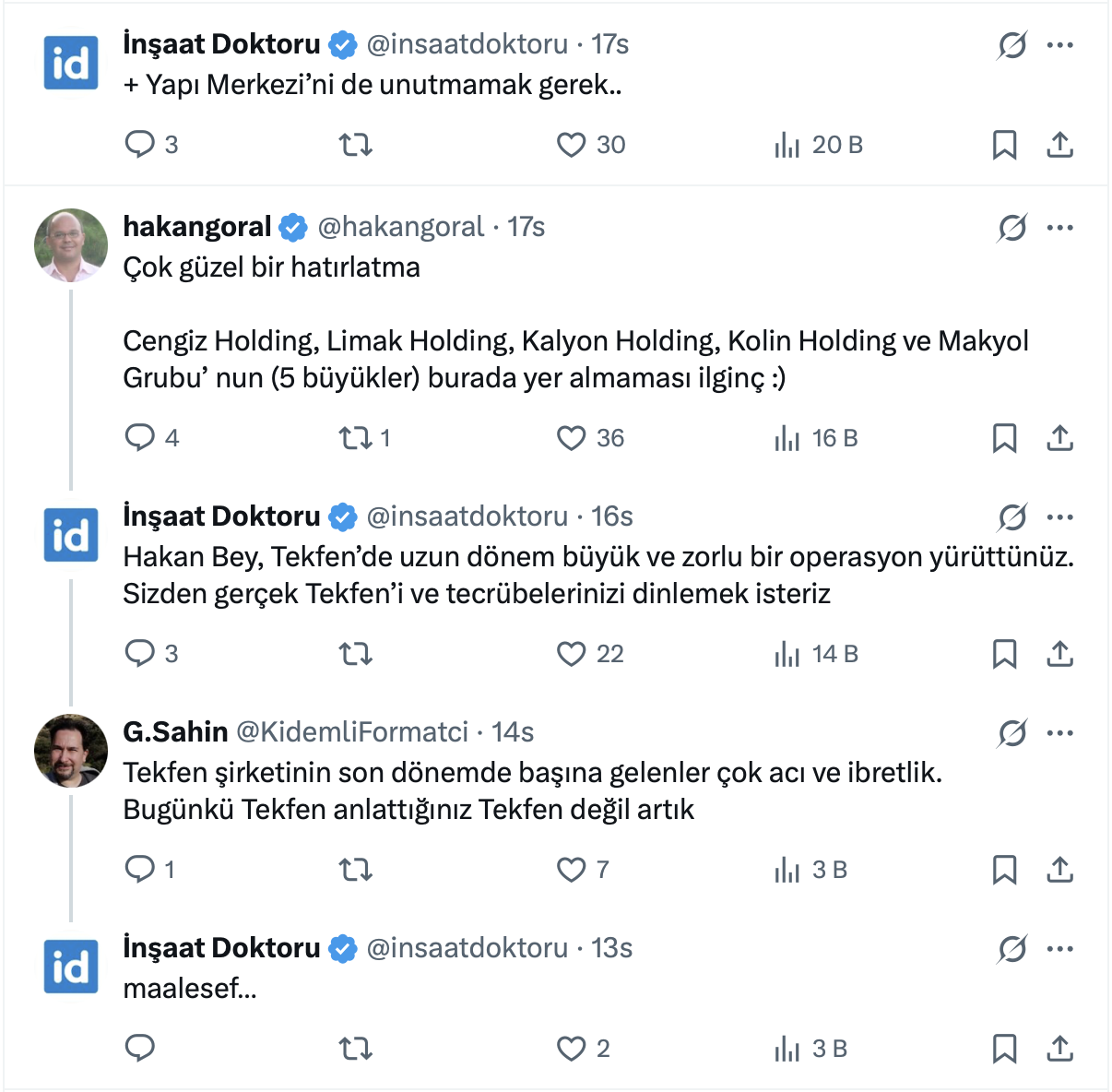Expand more options on G.Sahin's tweet
The width and height of the screenshot is (1112, 1092).
(1060, 733)
